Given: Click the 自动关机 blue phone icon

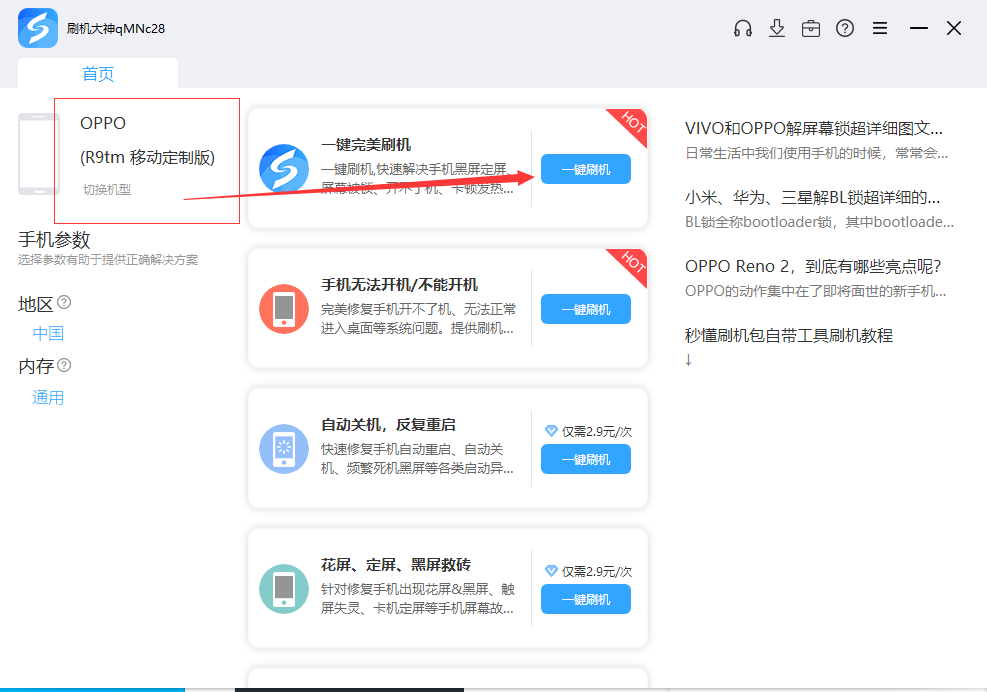Looking at the screenshot, I should 284,448.
